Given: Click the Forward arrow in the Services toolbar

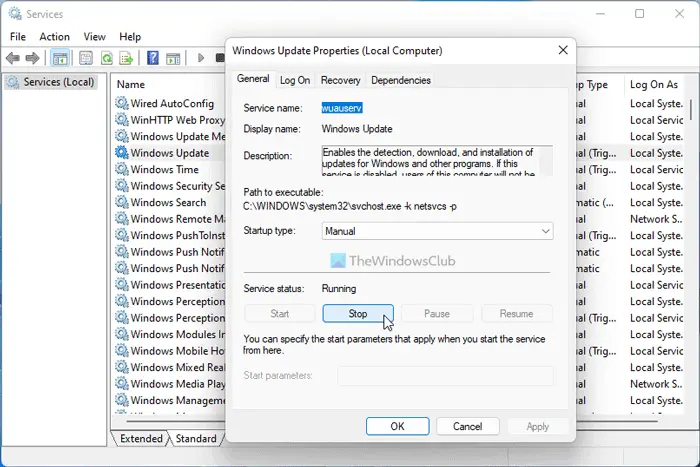Looking at the screenshot, I should (32, 58).
